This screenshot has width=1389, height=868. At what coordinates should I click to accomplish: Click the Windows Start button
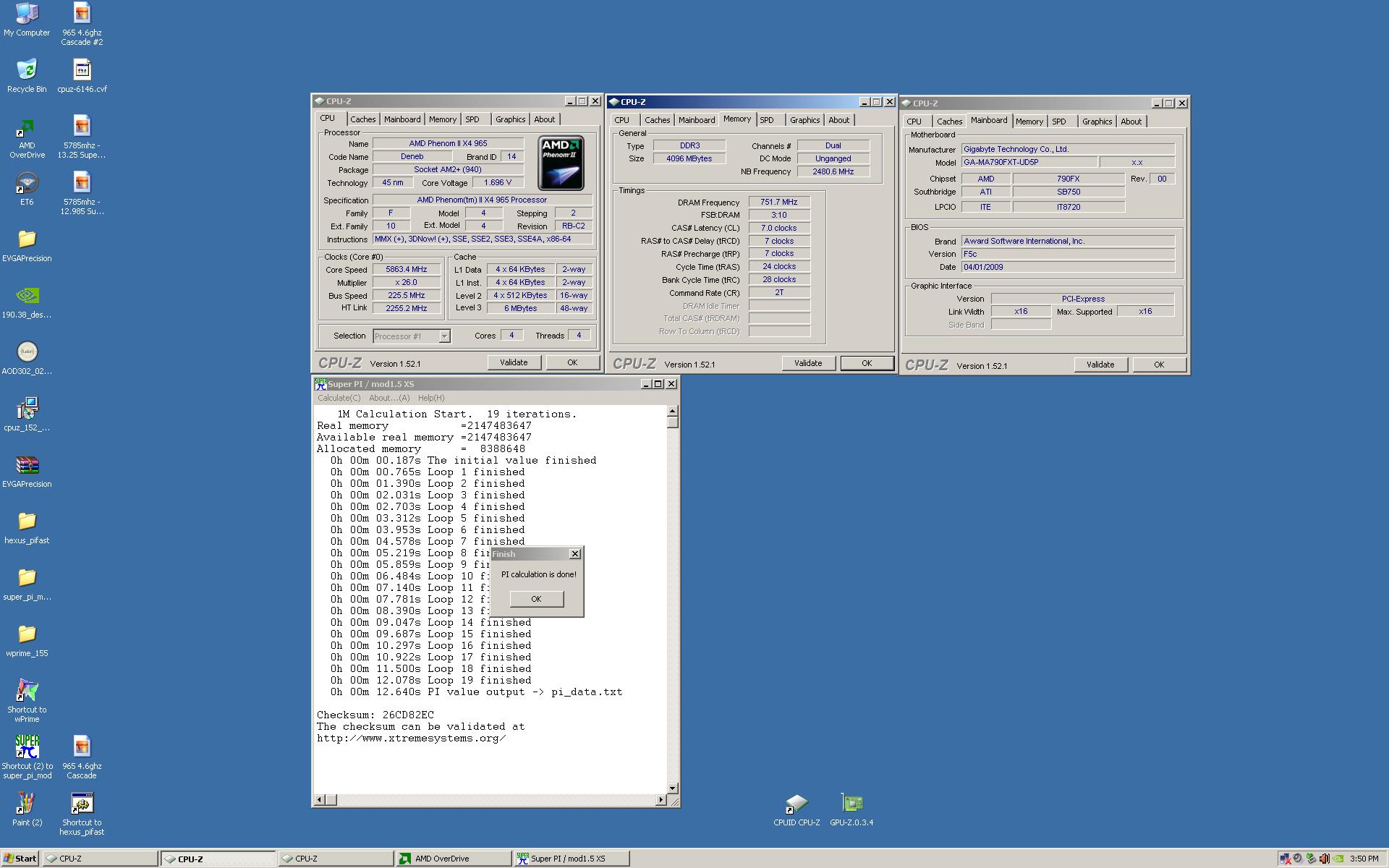pyautogui.click(x=20, y=859)
